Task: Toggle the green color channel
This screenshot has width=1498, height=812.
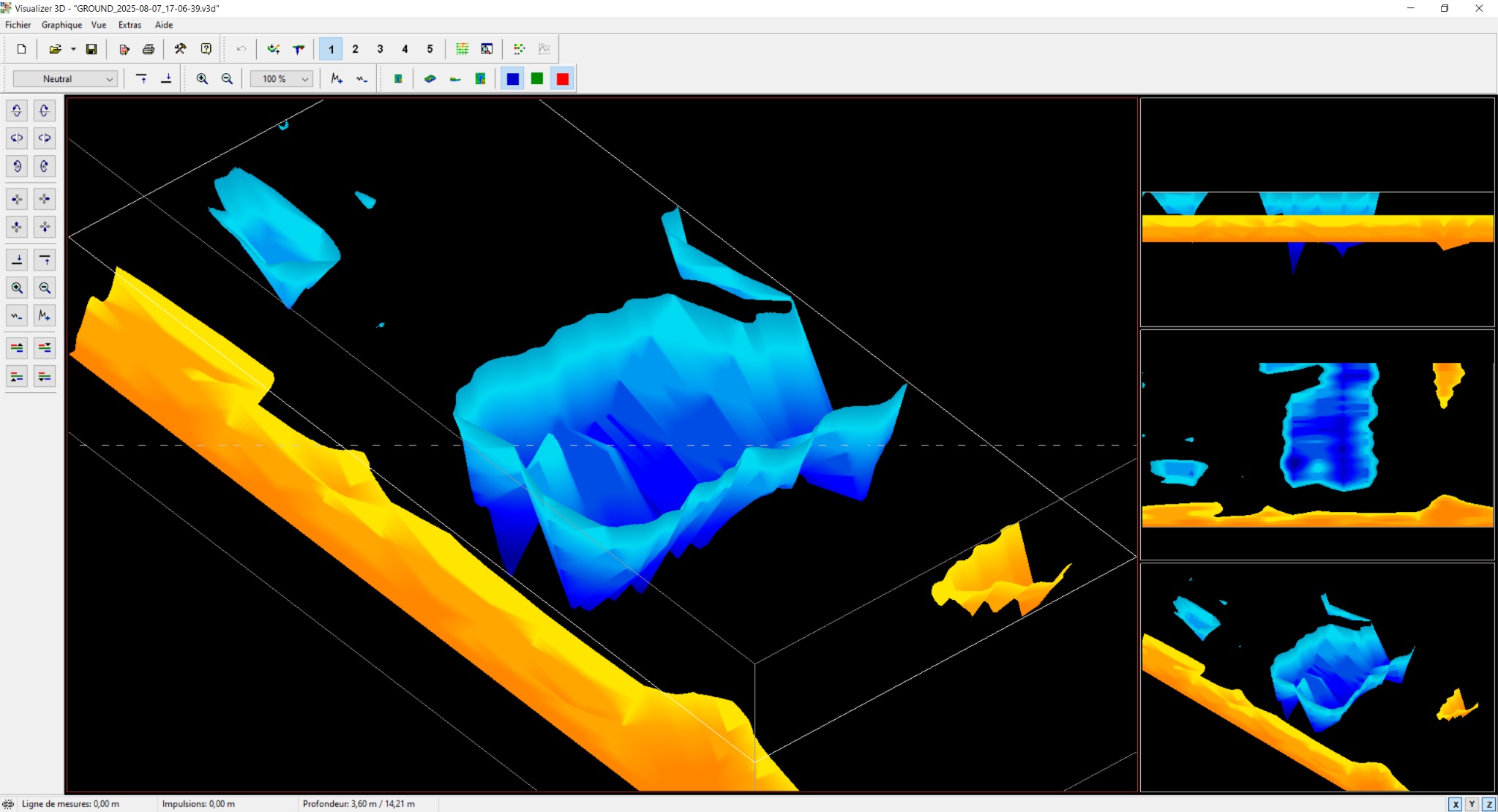Action: pos(537,79)
